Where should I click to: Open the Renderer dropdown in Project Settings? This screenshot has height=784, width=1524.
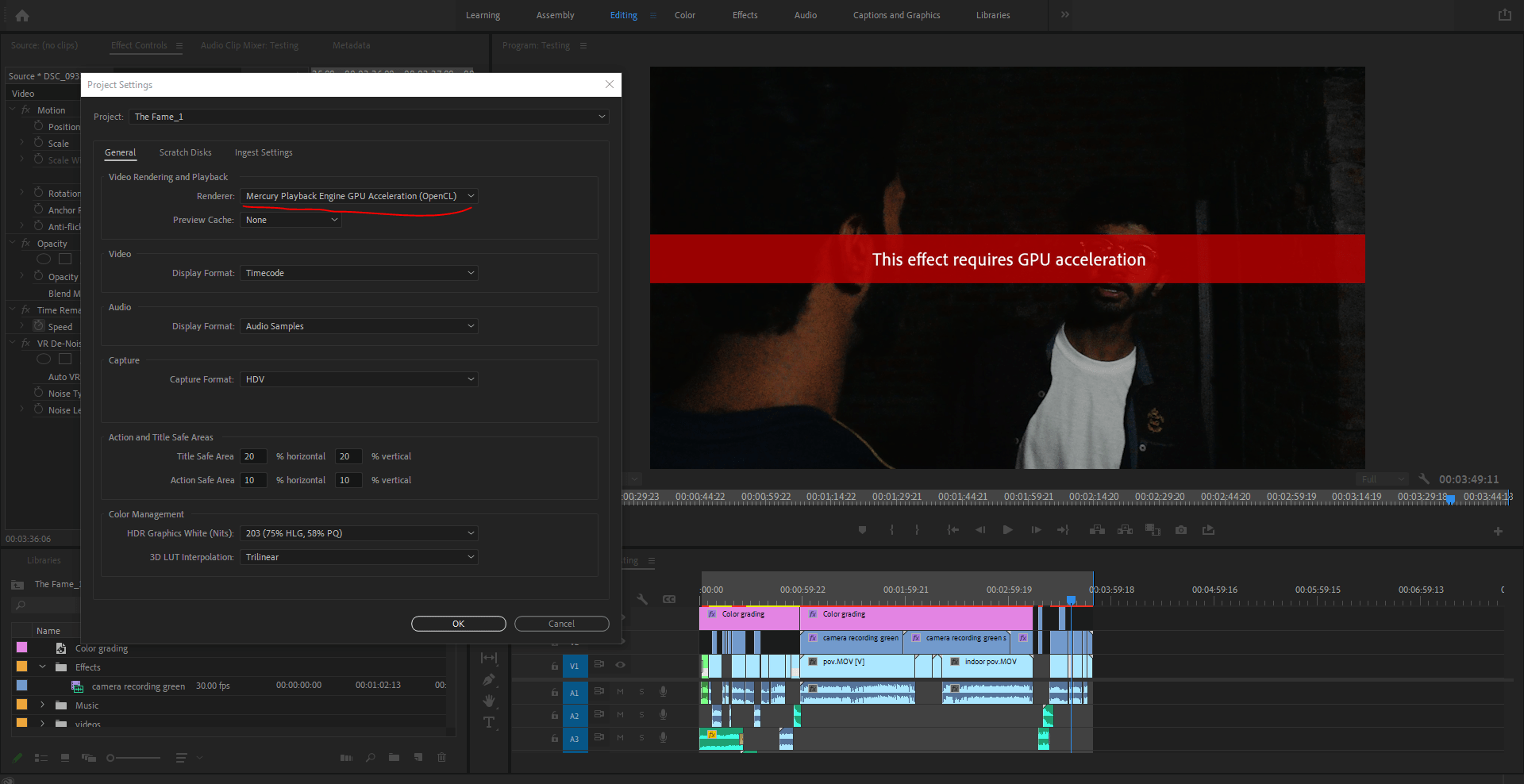point(471,196)
